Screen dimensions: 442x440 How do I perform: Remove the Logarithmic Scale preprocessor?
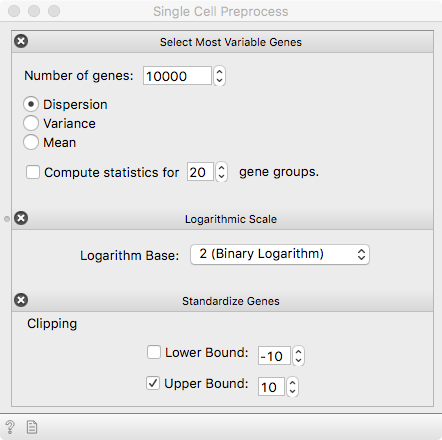pyautogui.click(x=21, y=218)
